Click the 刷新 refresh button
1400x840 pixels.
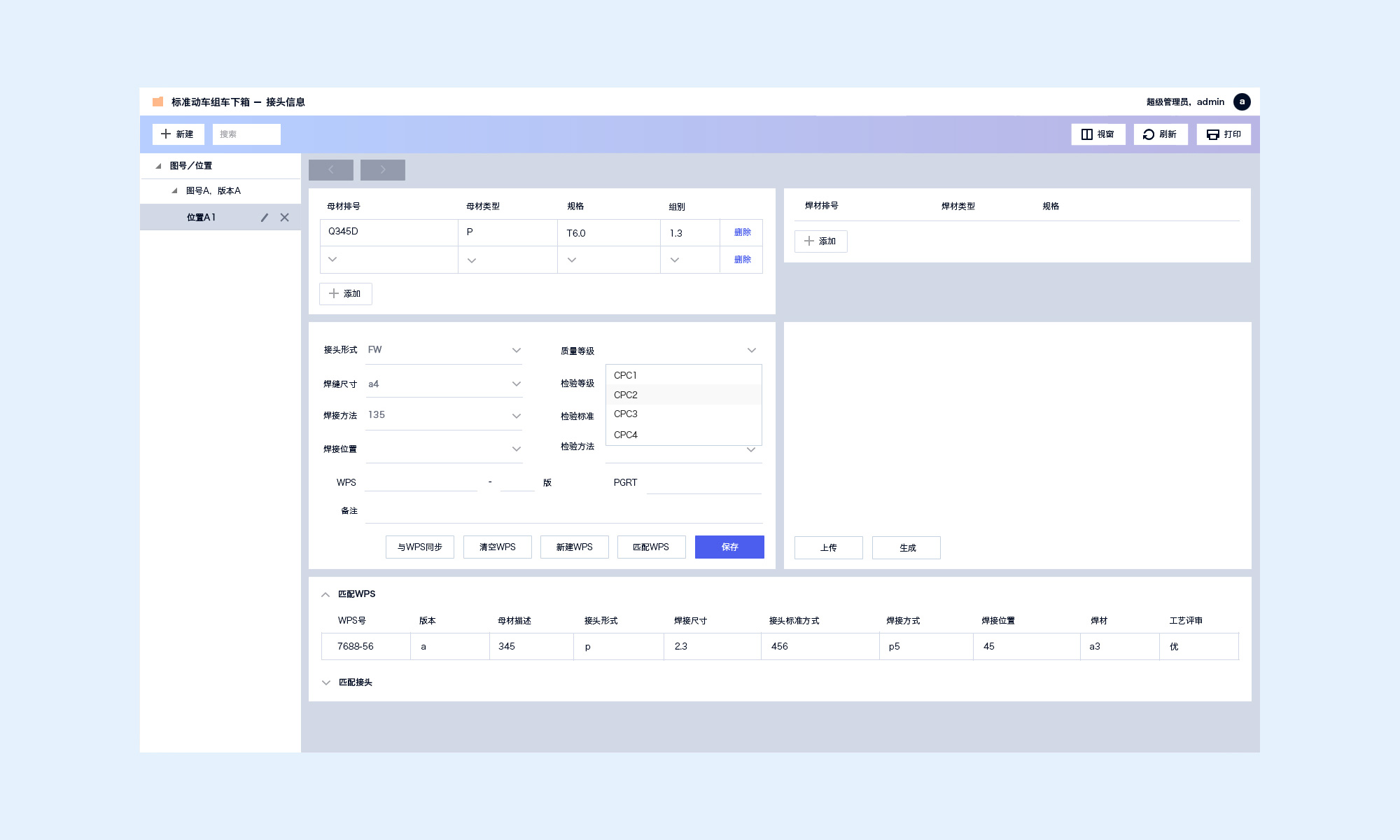(1161, 134)
